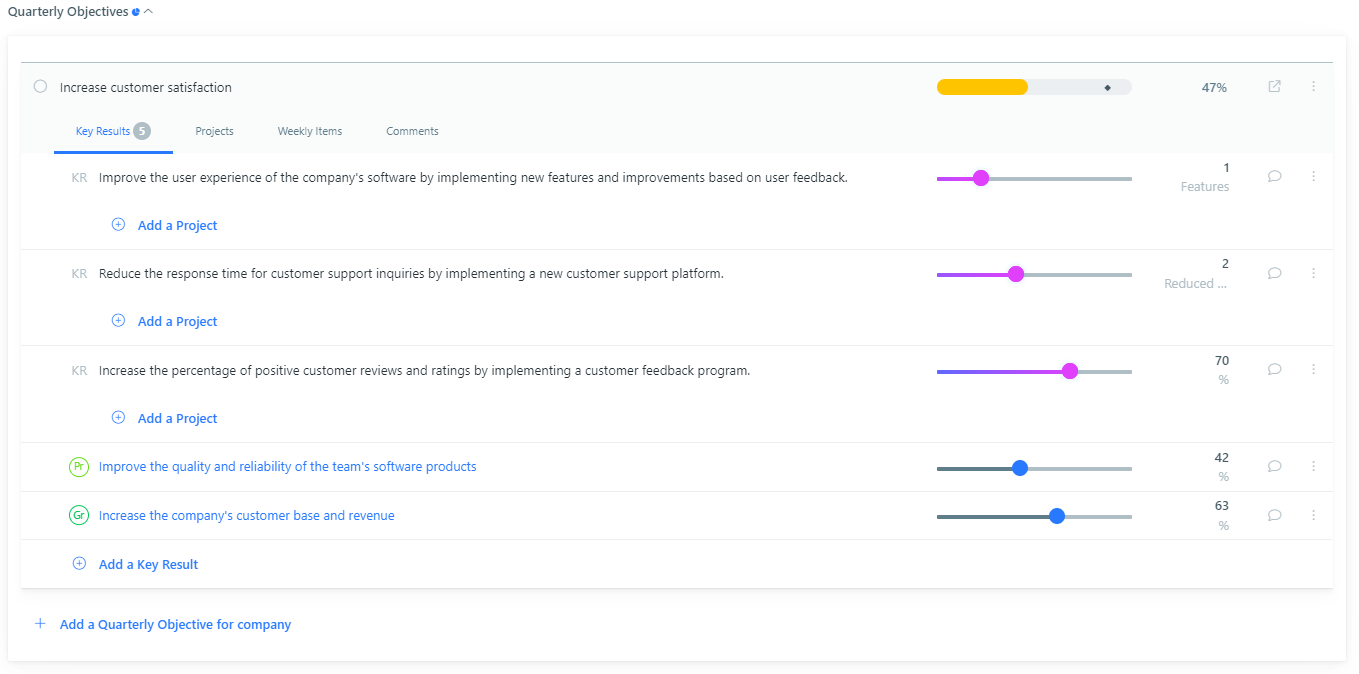This screenshot has width=1359, height=674.
Task: Click the KR badge on the user experience key result
Action: [79, 176]
